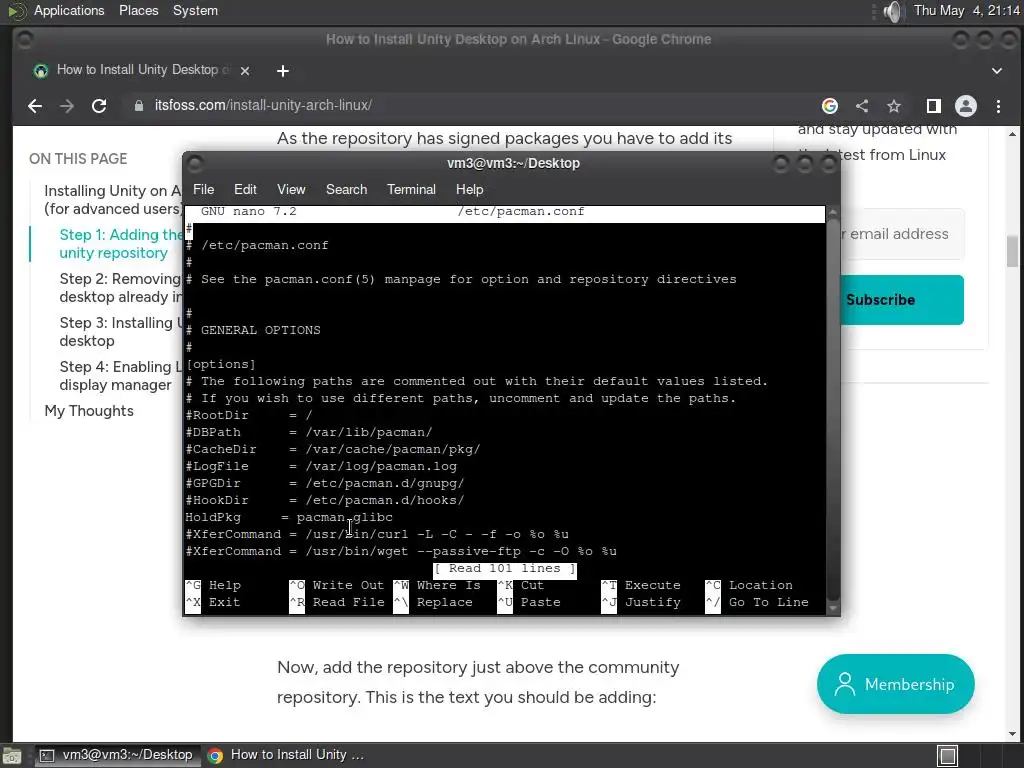1024x768 pixels.
Task: Click the #LogFile line in nano
Action: pyautogui.click(x=321, y=466)
